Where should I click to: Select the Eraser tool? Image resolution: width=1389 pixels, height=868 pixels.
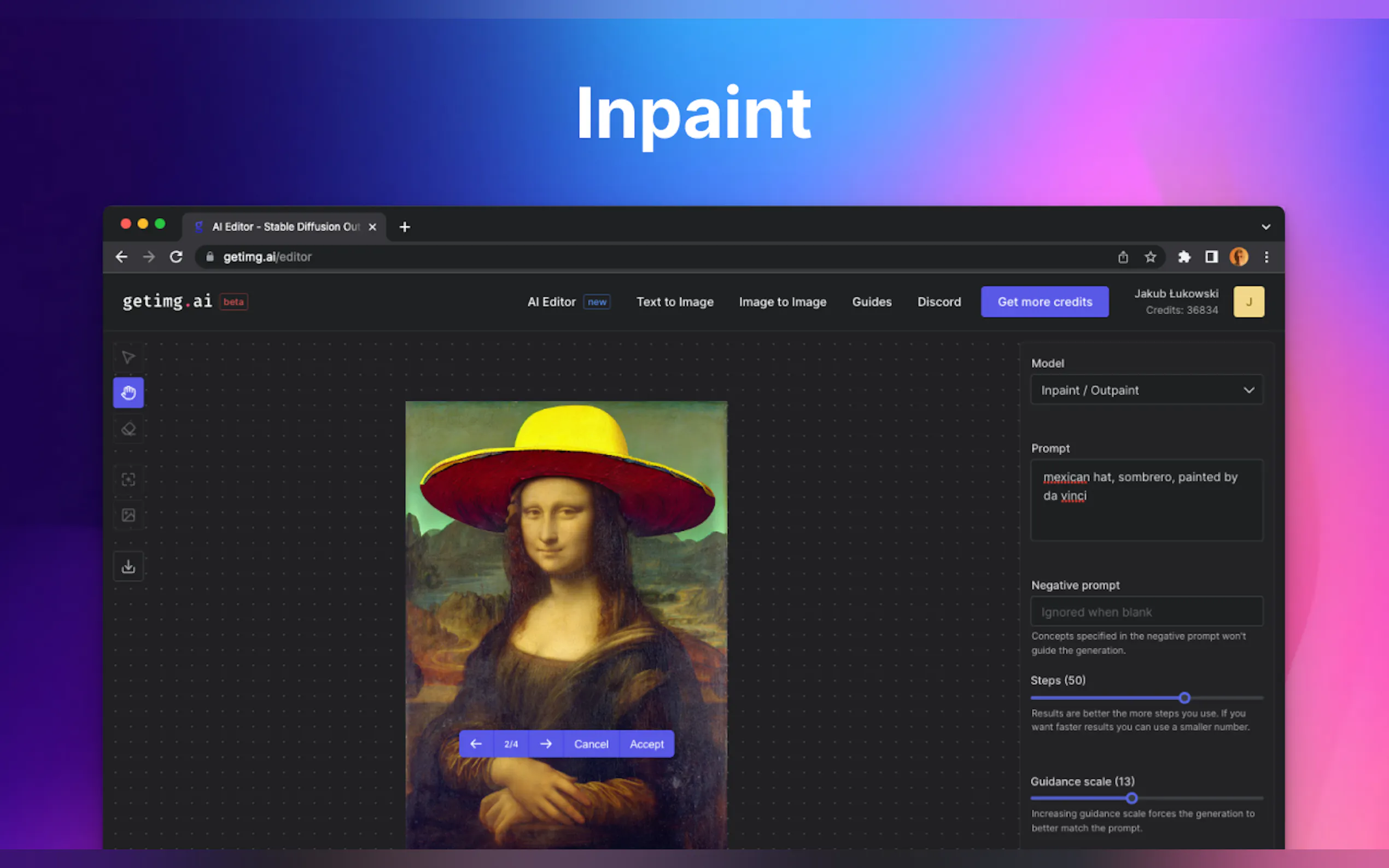pyautogui.click(x=128, y=429)
